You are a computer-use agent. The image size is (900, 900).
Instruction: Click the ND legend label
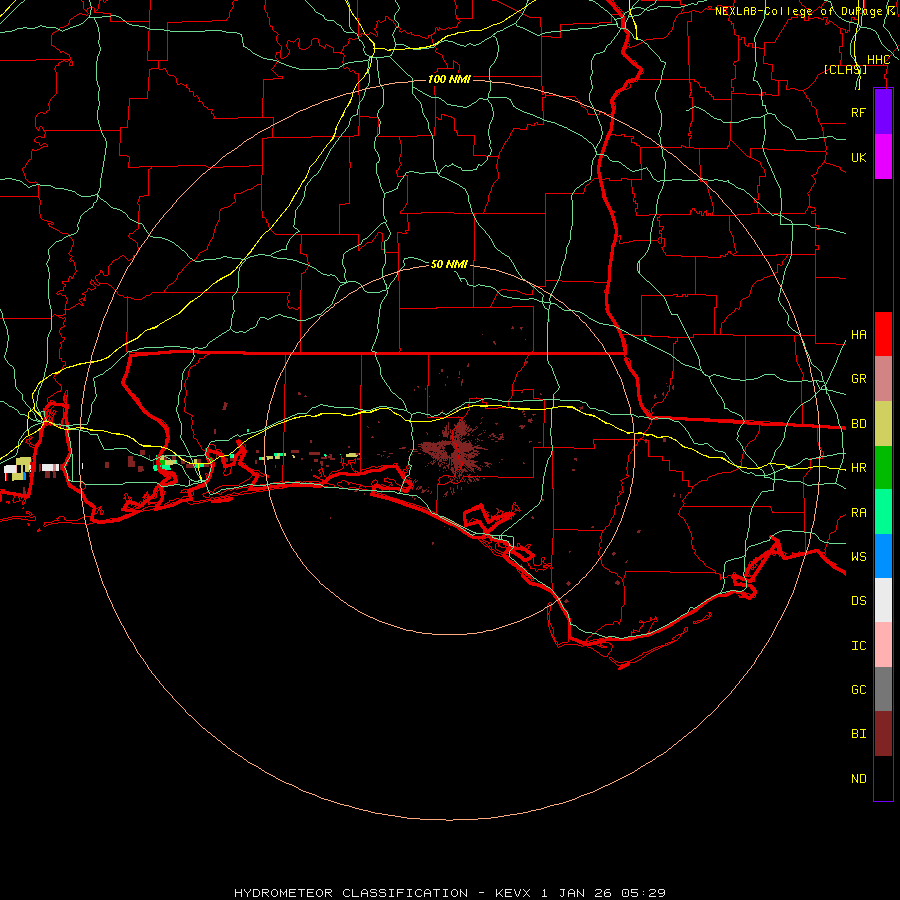pyautogui.click(x=858, y=779)
